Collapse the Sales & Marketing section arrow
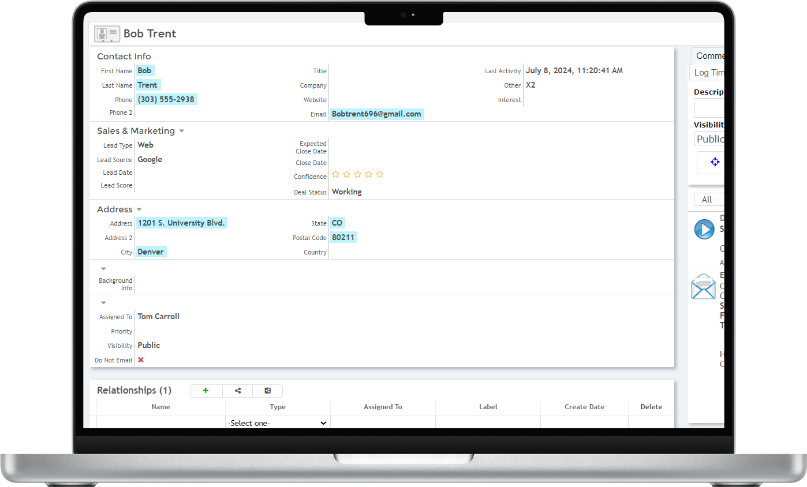Viewport: 807px width, 487px height. tap(181, 131)
